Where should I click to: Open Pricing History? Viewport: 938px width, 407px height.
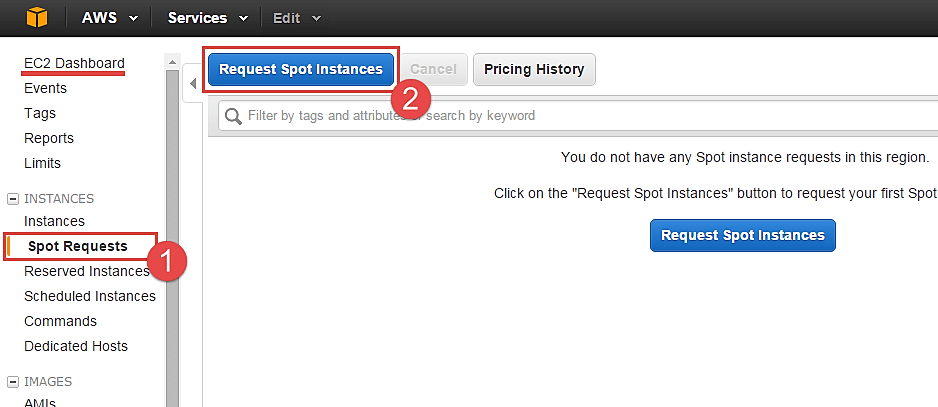pyautogui.click(x=534, y=69)
